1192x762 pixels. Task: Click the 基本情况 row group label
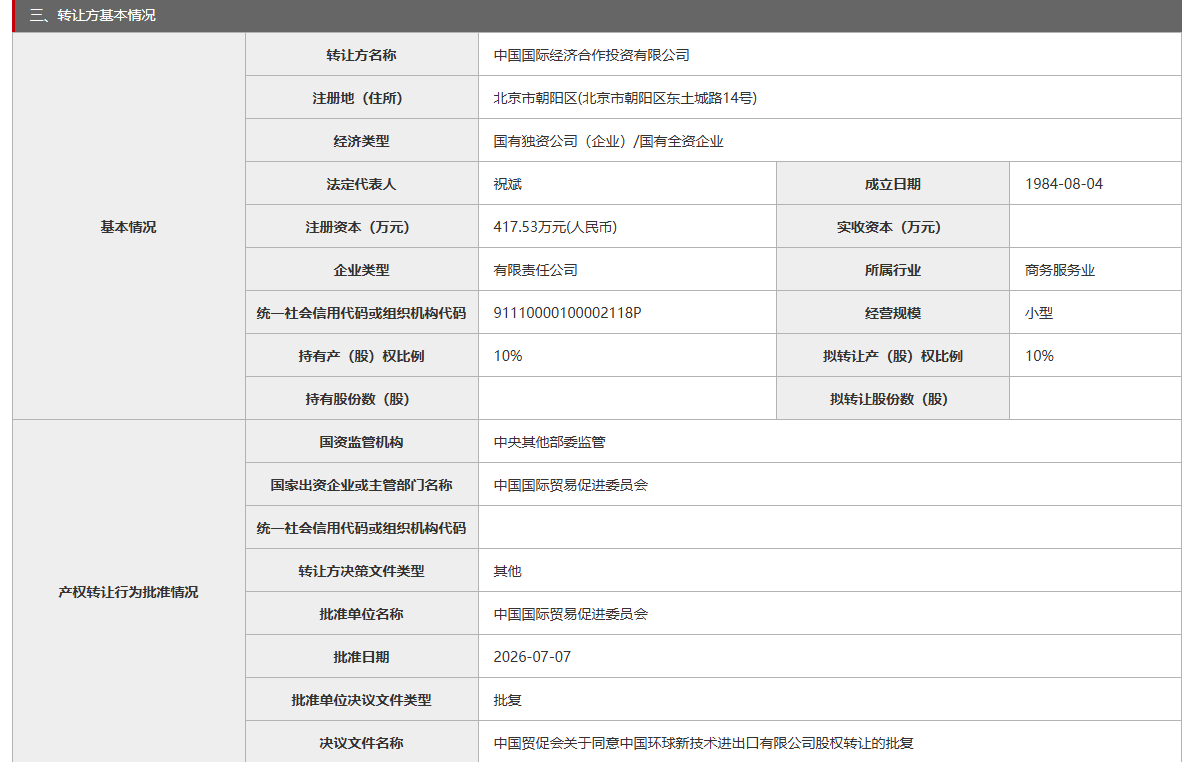coord(128,227)
